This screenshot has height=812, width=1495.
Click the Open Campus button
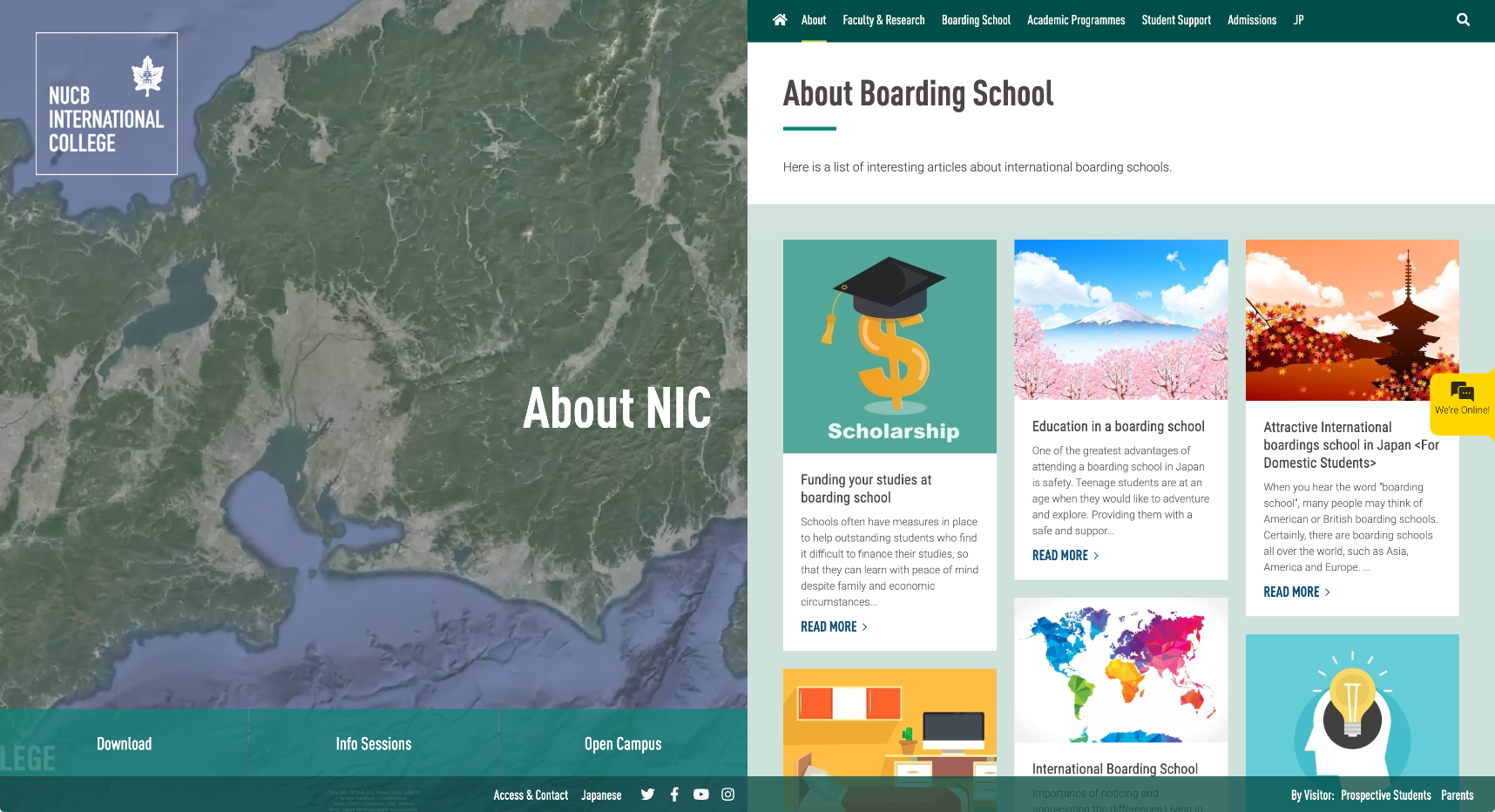point(622,744)
